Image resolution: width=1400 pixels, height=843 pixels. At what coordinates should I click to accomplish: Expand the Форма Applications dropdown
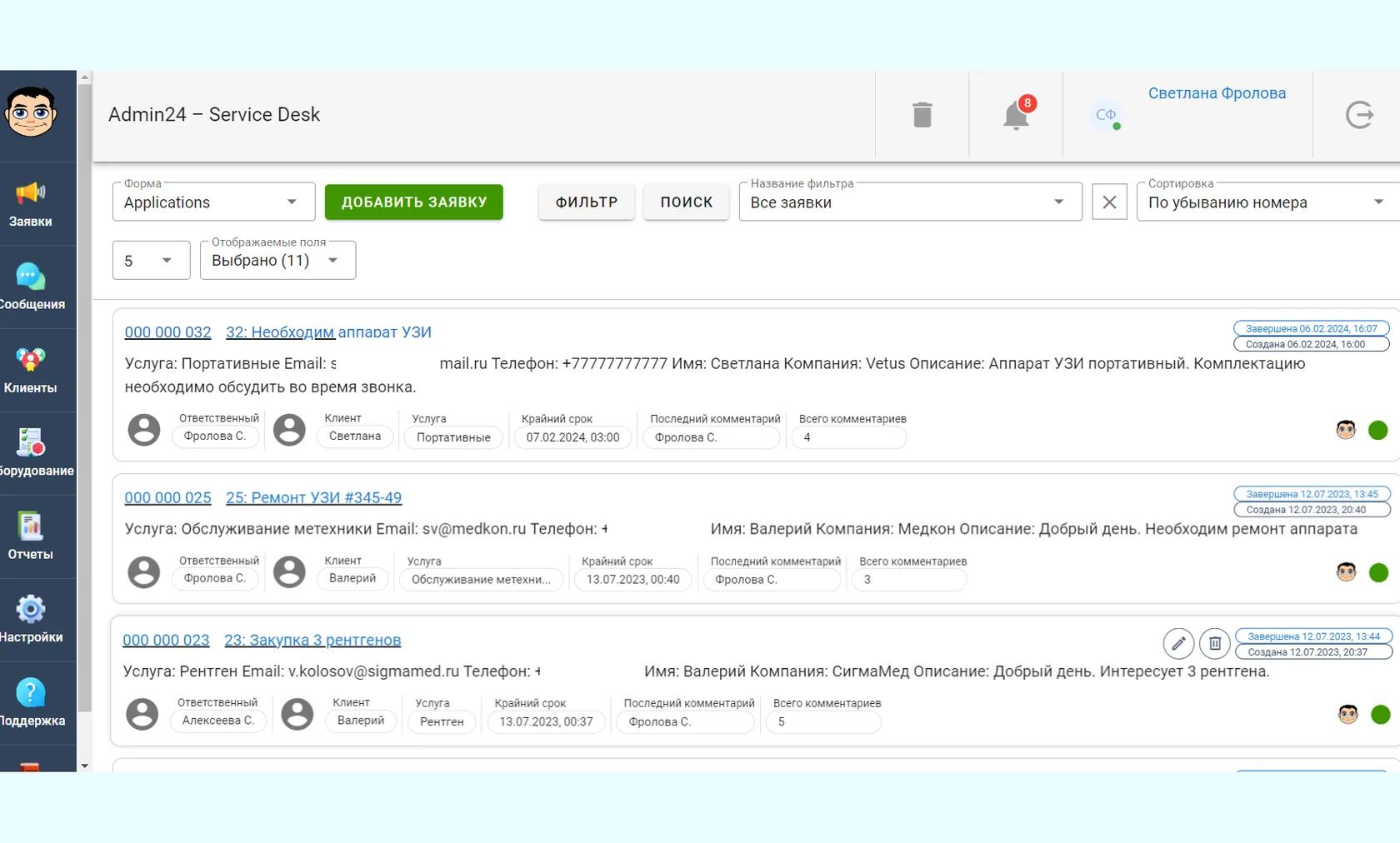pyautogui.click(x=214, y=202)
